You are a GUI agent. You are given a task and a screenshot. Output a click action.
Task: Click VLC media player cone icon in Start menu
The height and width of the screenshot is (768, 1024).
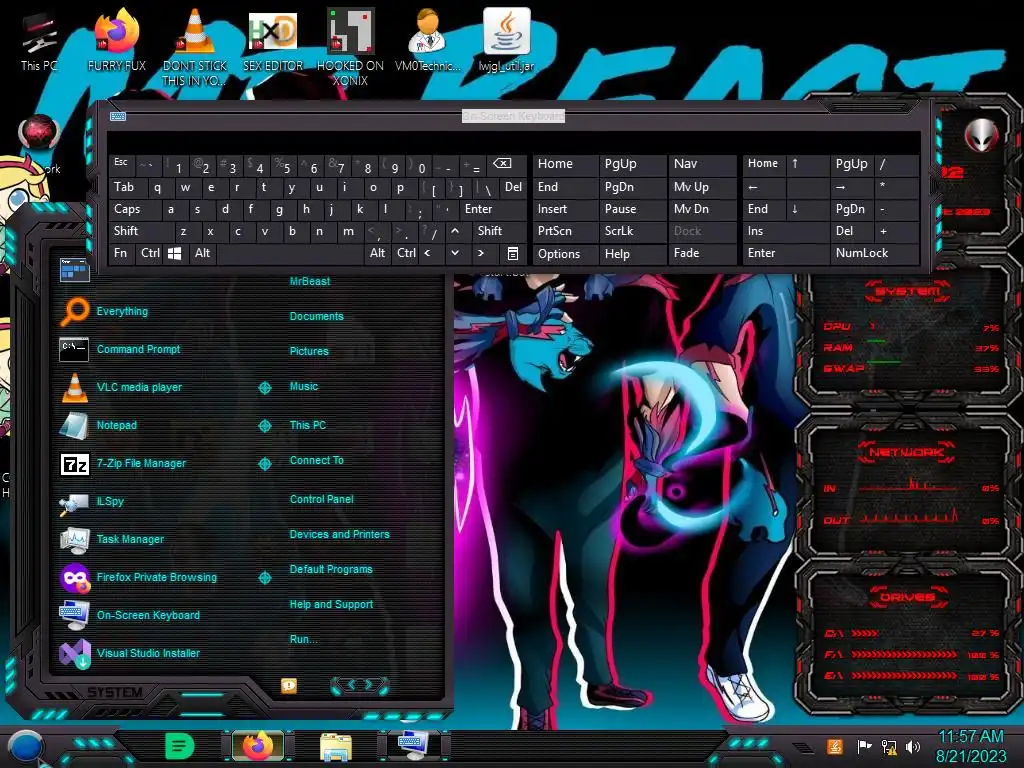click(x=74, y=387)
